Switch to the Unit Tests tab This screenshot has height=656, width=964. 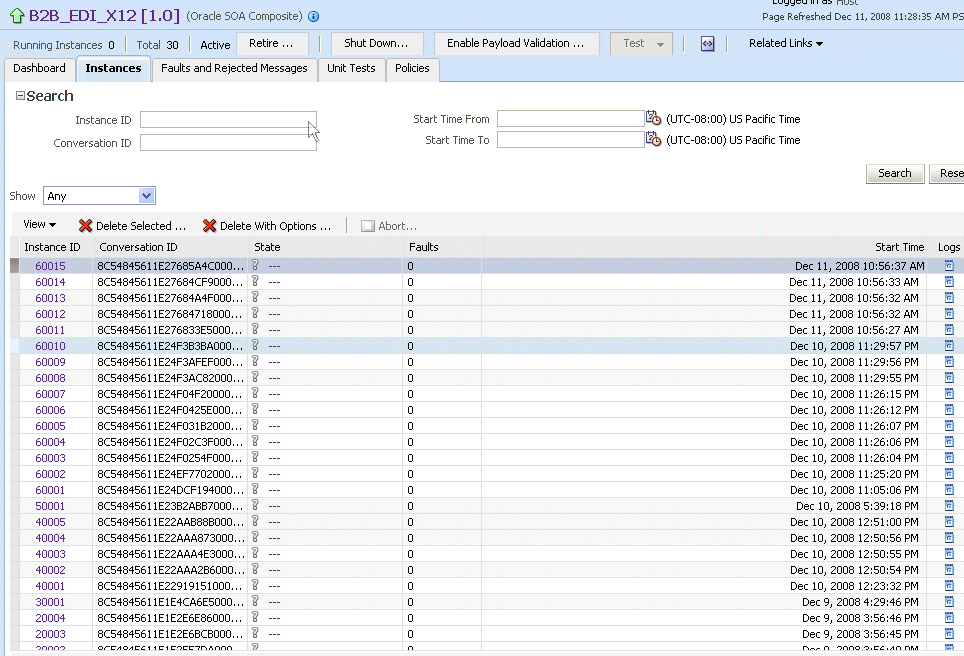pyautogui.click(x=351, y=68)
